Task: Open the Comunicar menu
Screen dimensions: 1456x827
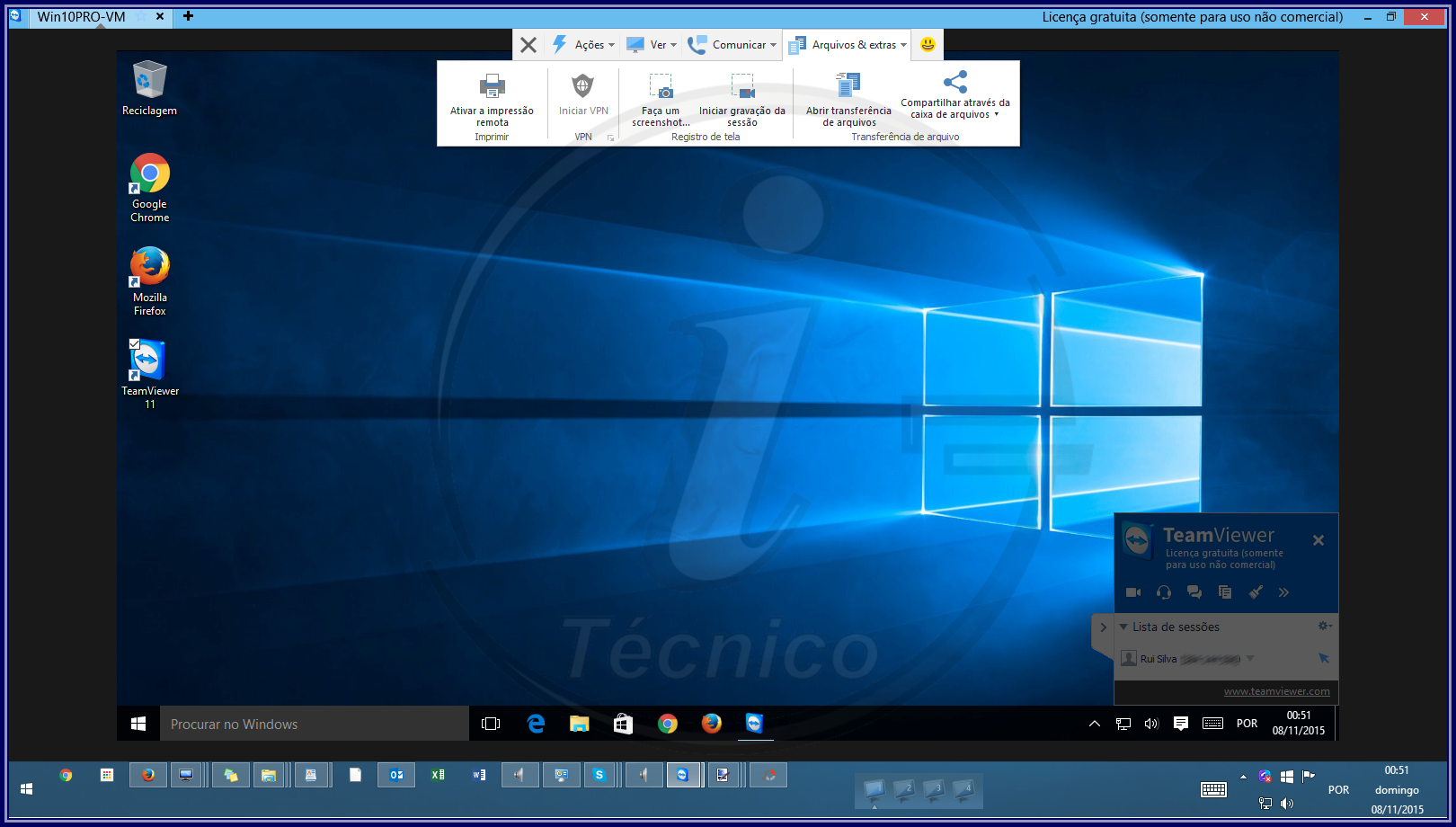Action: (732, 45)
